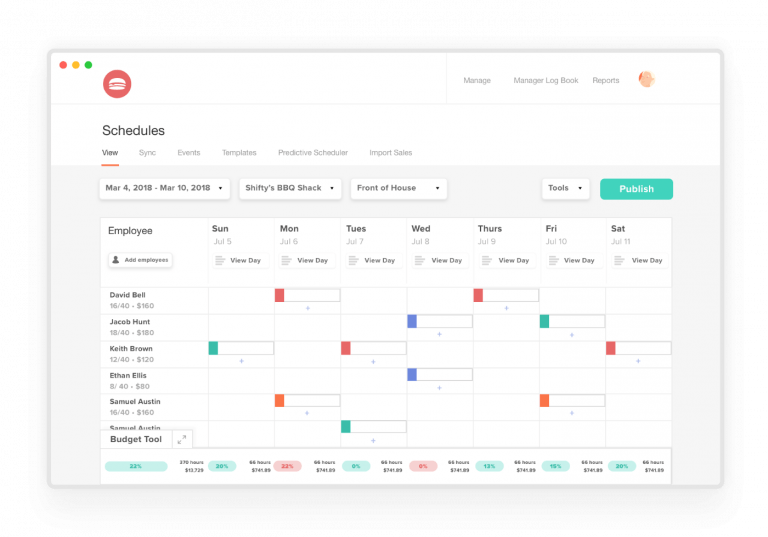Click Friday's 15% budget pill

555,466
